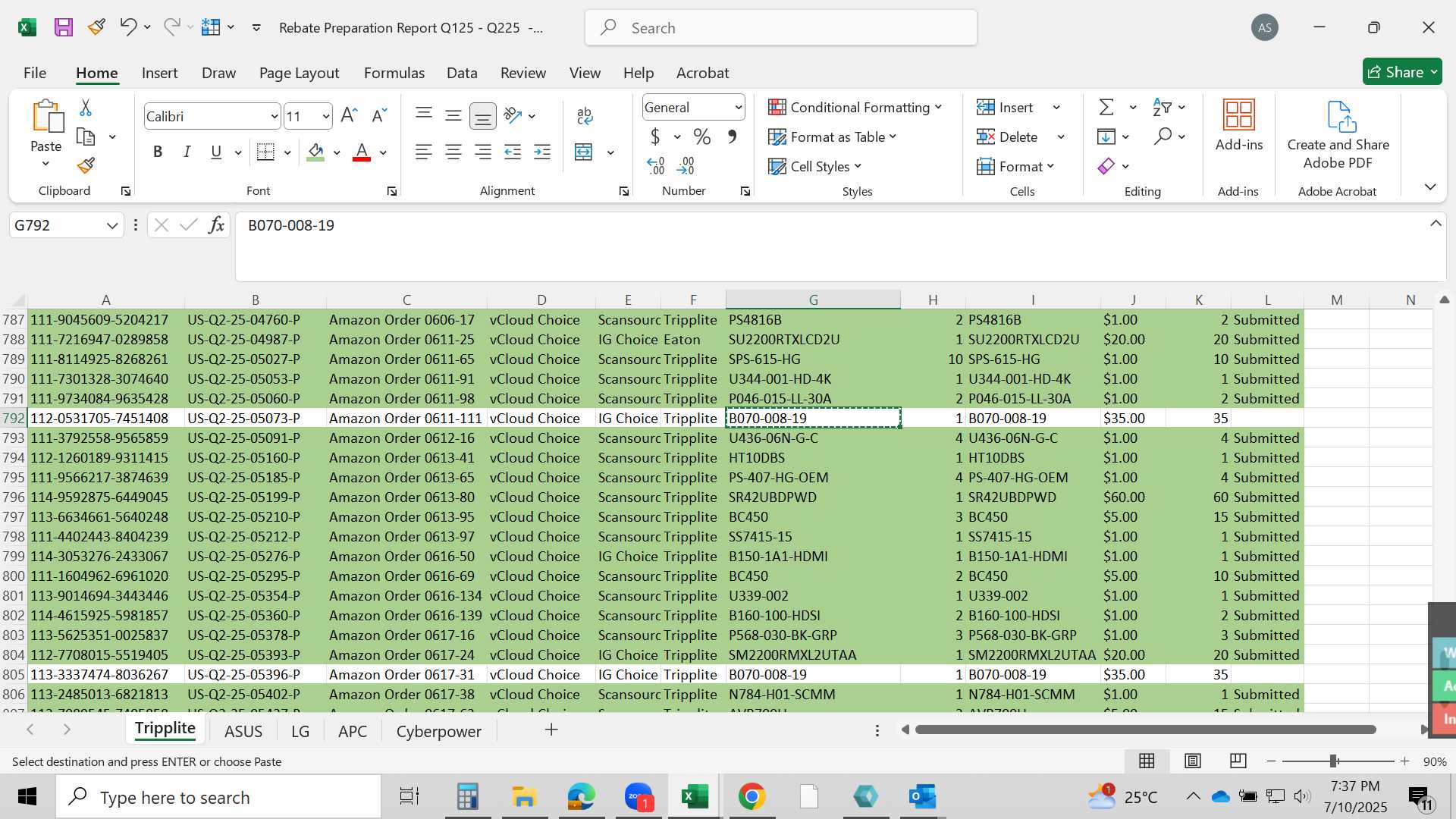Expand Conditional Formatting menu

pyautogui.click(x=855, y=108)
